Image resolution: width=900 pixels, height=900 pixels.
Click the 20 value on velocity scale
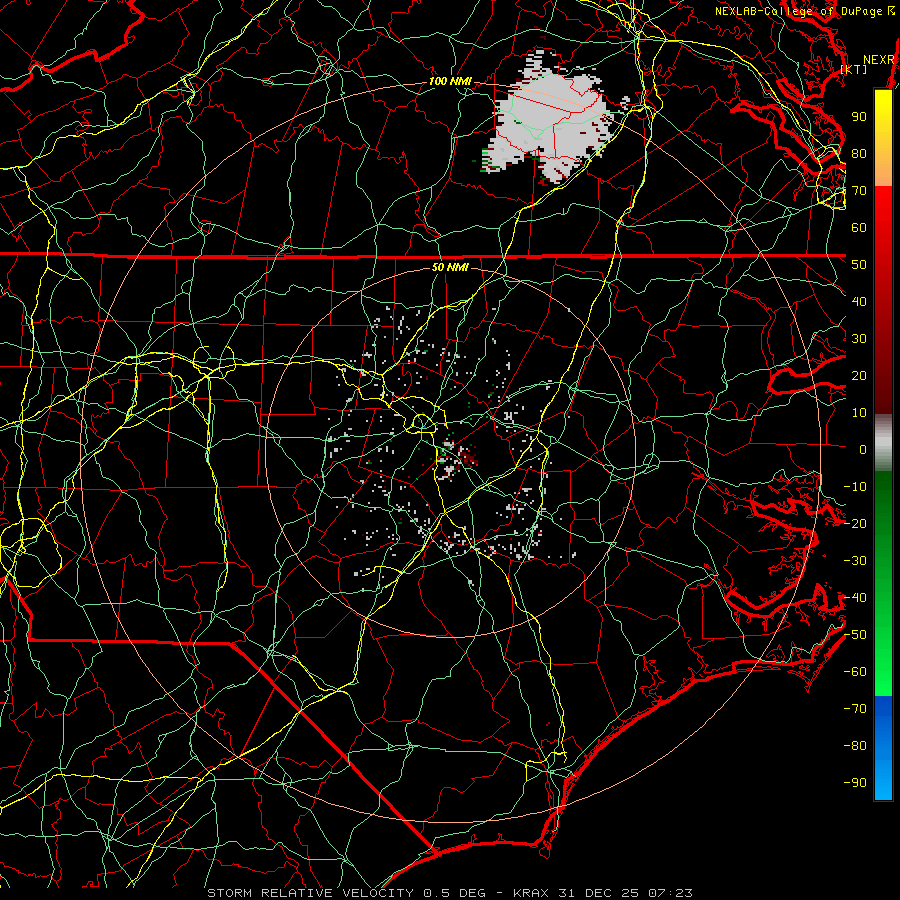click(x=859, y=376)
